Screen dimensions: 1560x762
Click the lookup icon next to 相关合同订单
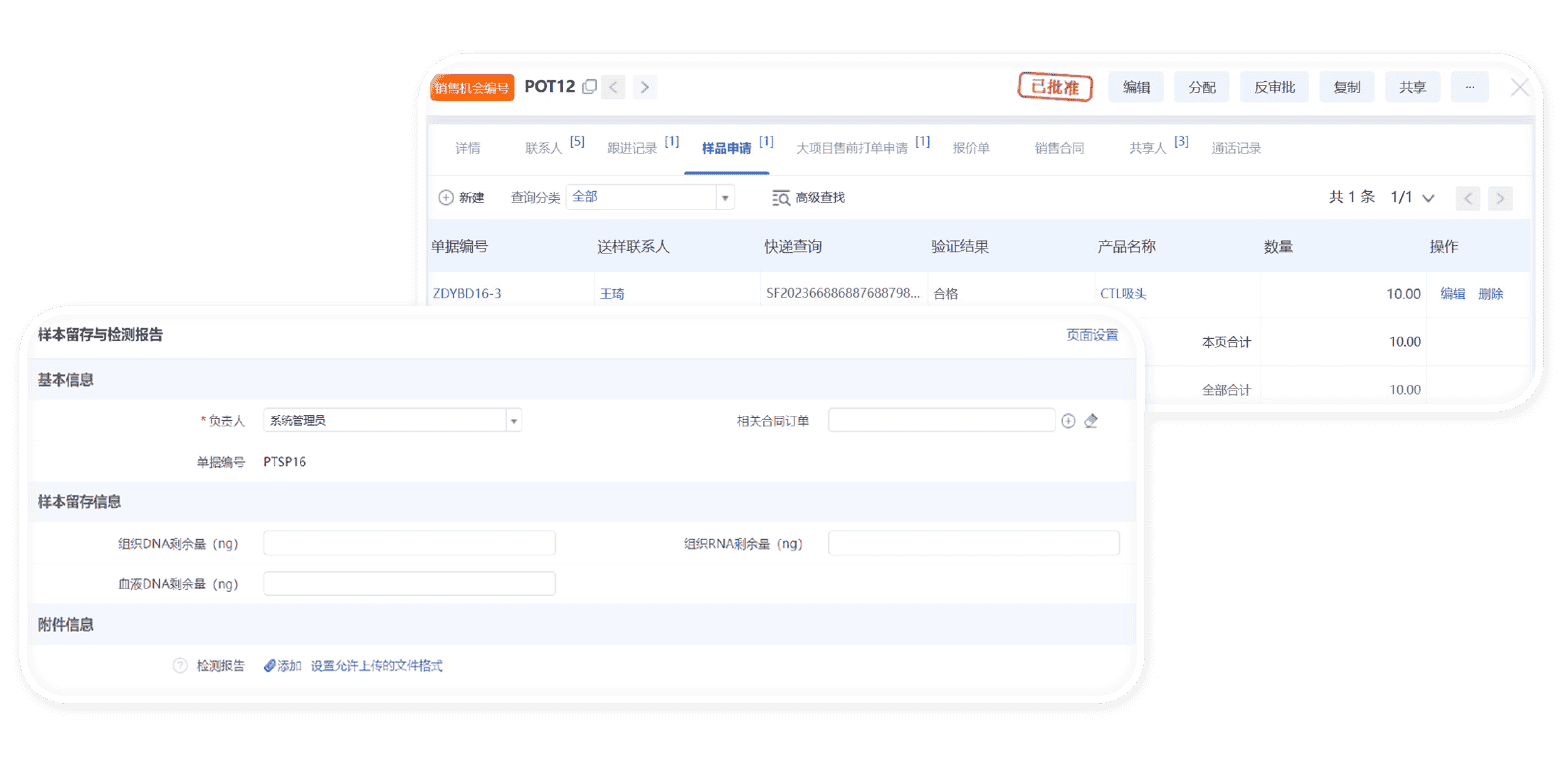(x=1068, y=421)
